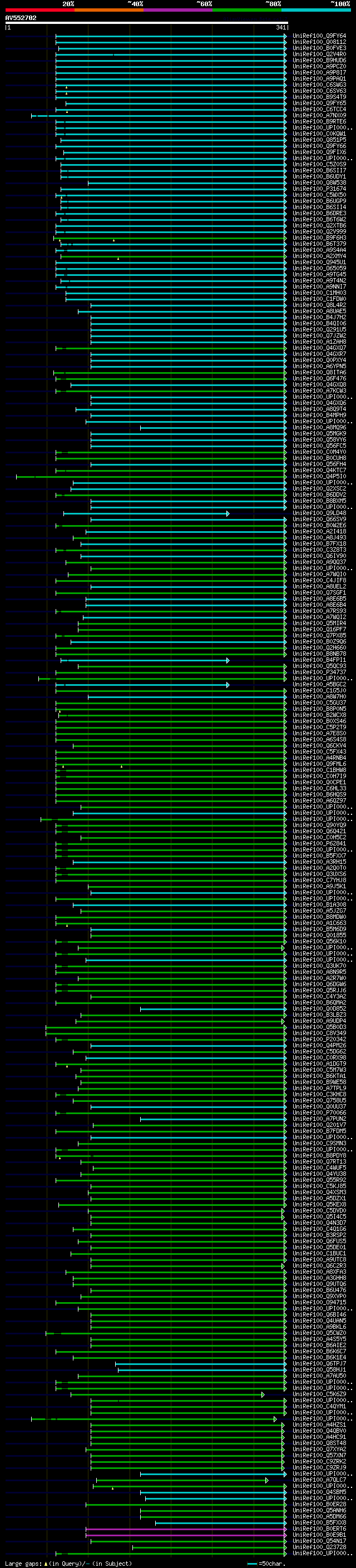Click the alignment bar for UniRef100_A5BGC2
Viewport: 356px width, 1568px height.
tap(142, 685)
